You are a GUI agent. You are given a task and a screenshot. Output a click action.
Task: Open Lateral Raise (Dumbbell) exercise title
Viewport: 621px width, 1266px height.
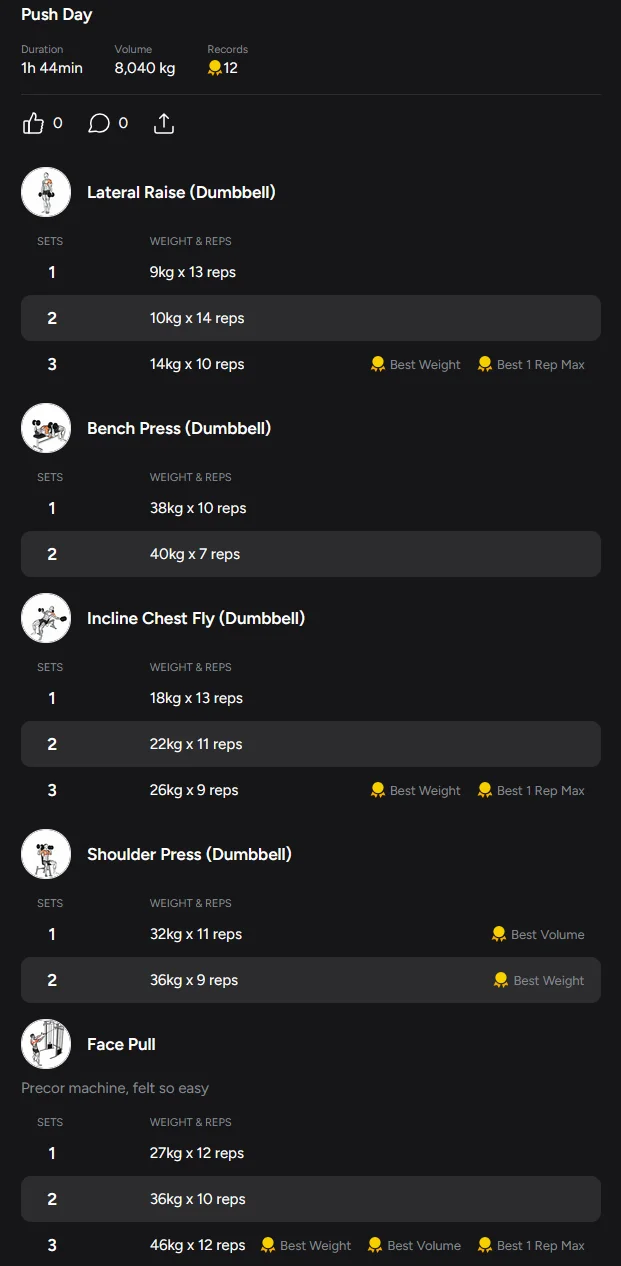[181, 192]
